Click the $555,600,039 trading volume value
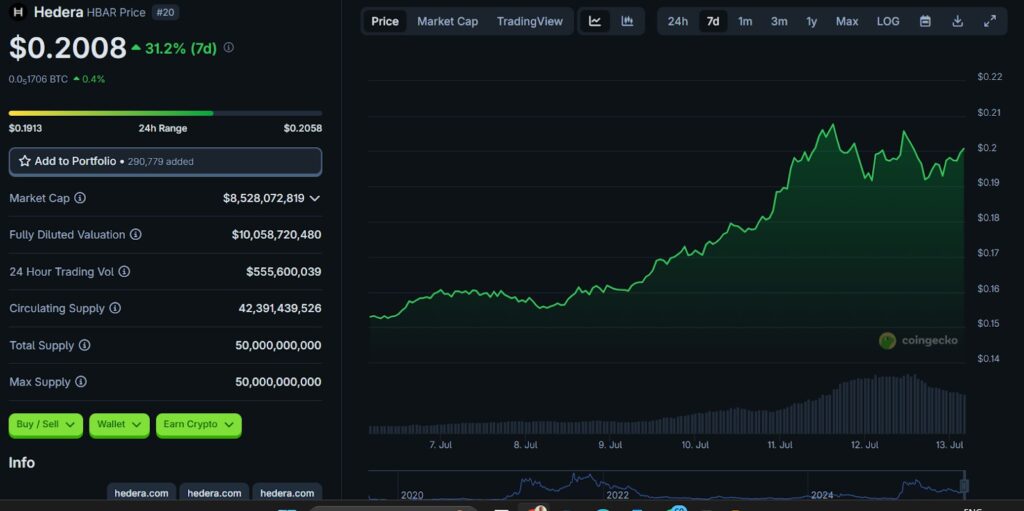 pyautogui.click(x=283, y=271)
